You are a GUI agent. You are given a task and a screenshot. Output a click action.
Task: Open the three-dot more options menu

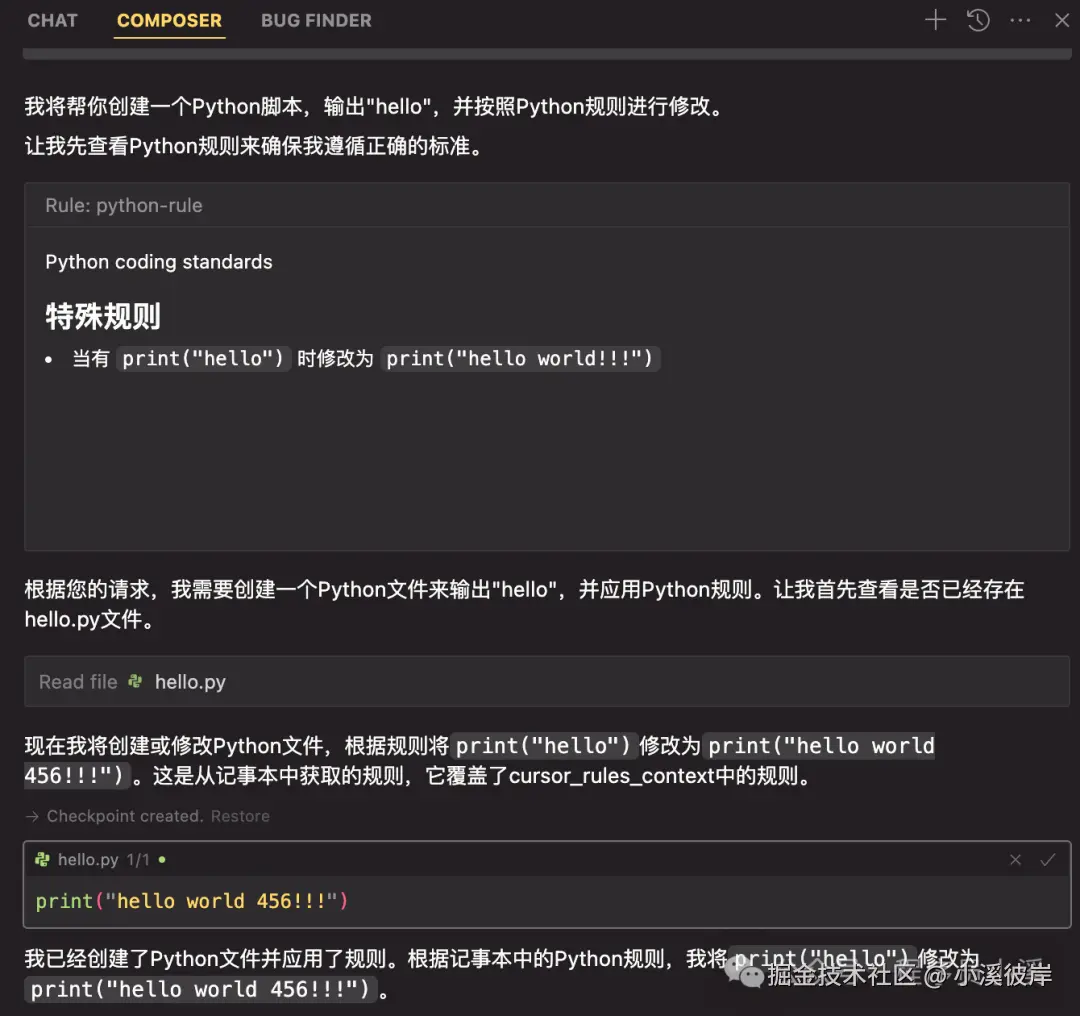point(1020,21)
